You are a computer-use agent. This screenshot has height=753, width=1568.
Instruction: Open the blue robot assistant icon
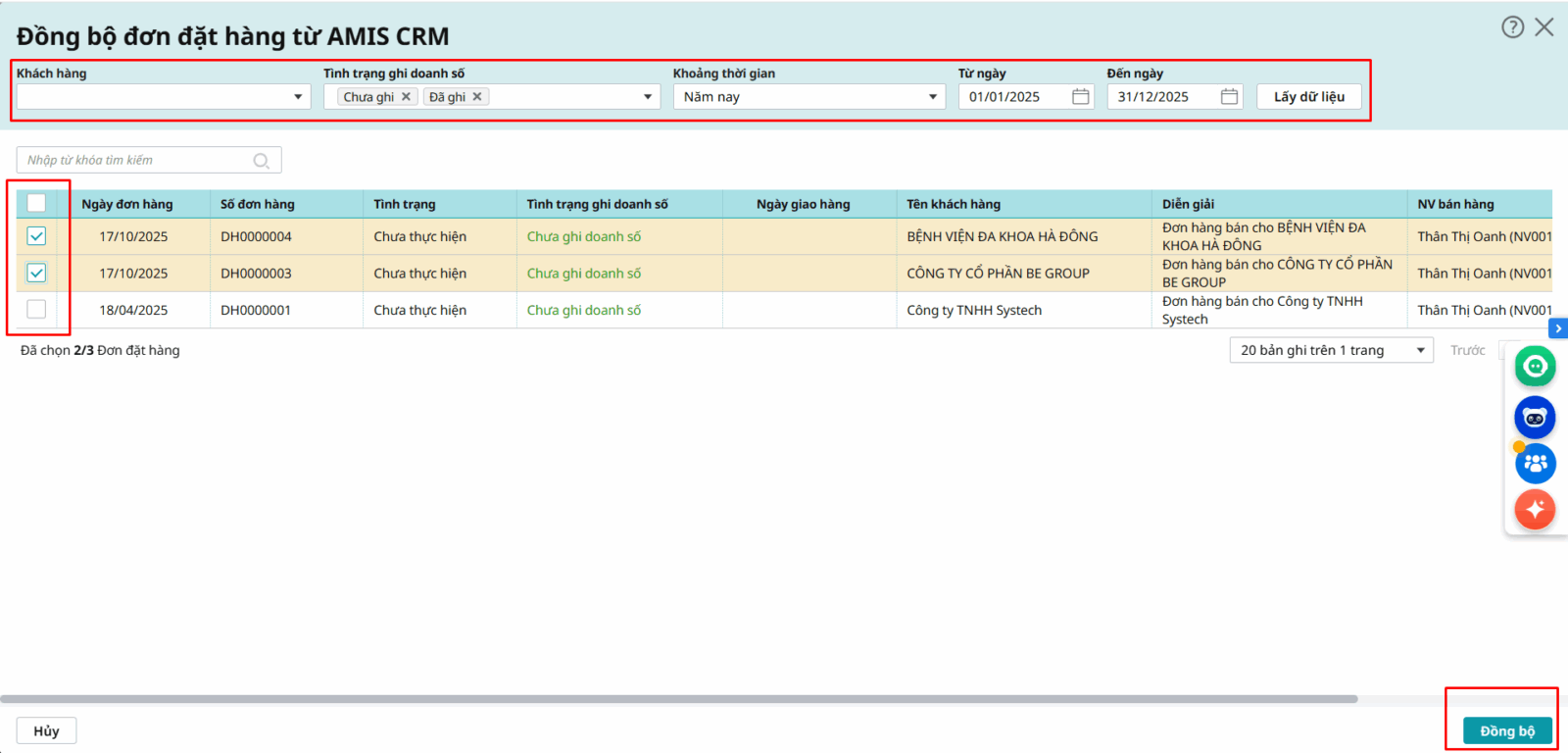click(1535, 418)
